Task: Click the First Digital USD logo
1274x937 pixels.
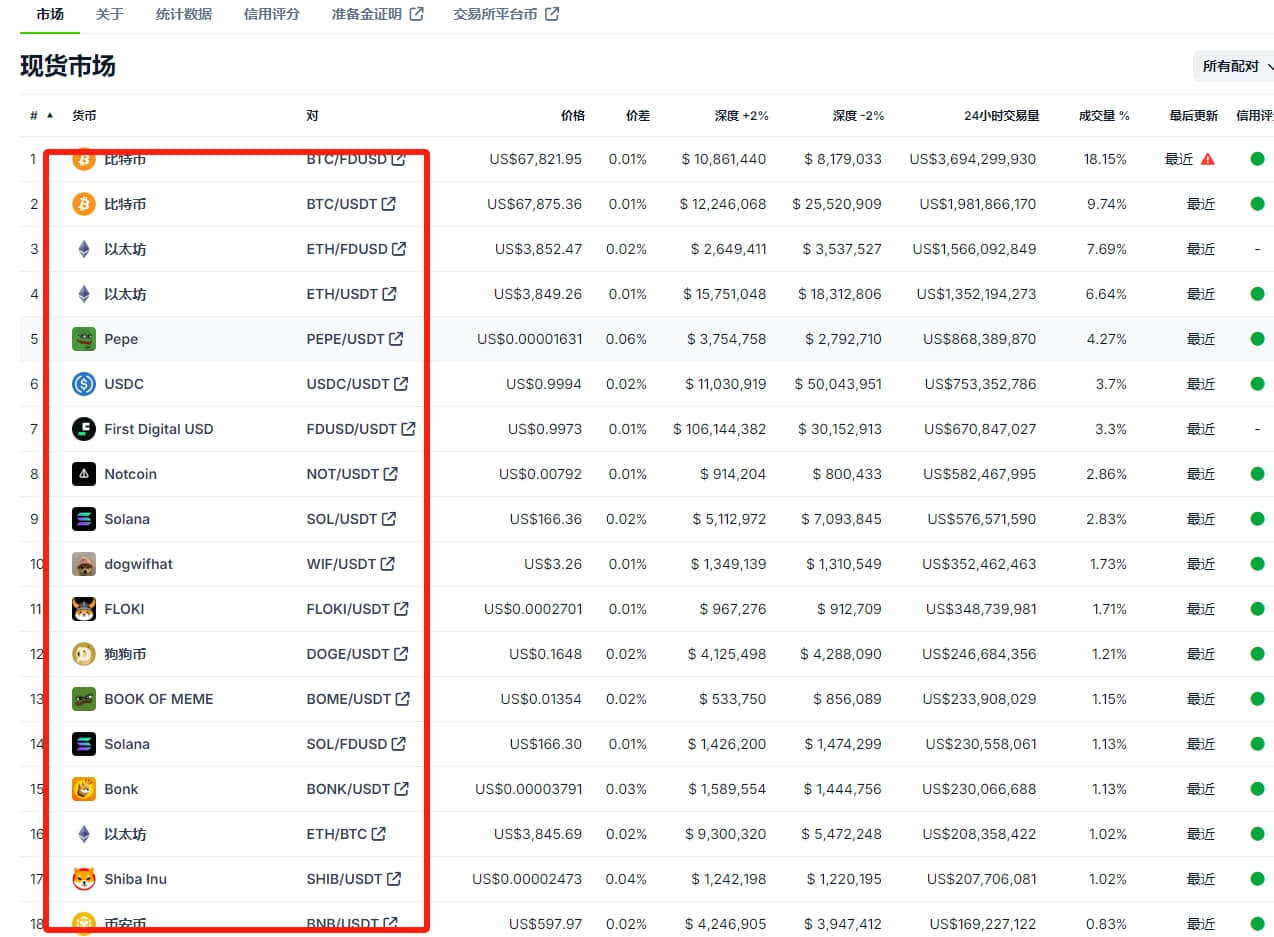Action: click(84, 429)
